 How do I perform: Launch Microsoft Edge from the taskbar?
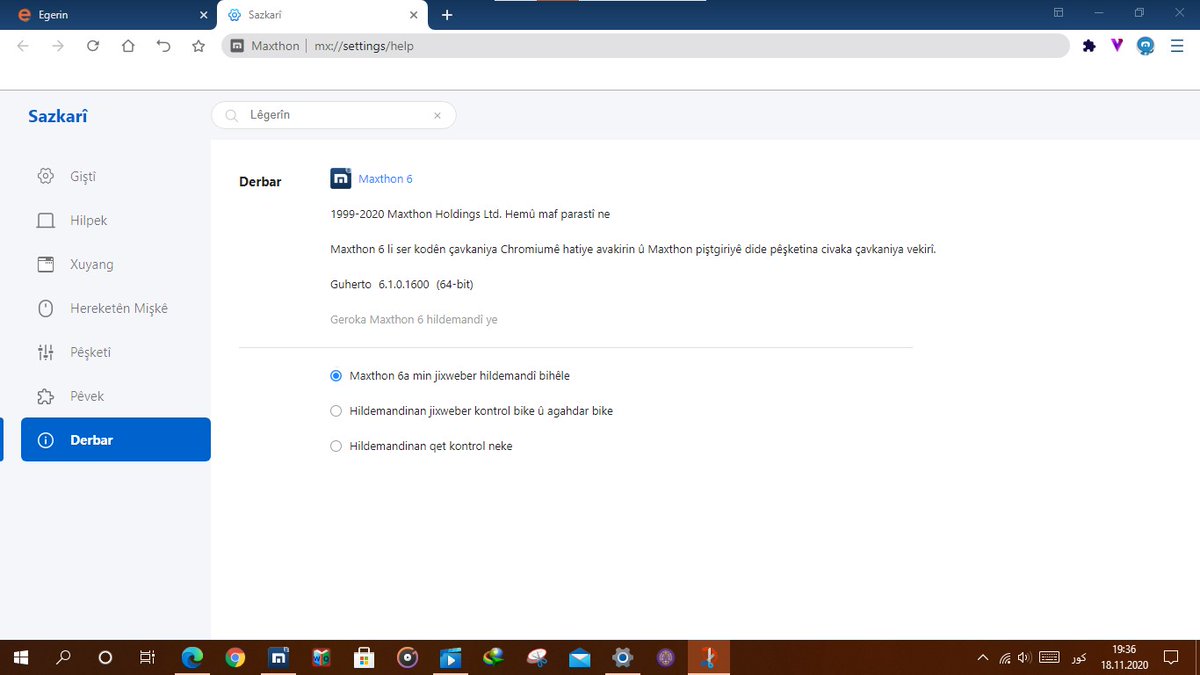(x=192, y=657)
